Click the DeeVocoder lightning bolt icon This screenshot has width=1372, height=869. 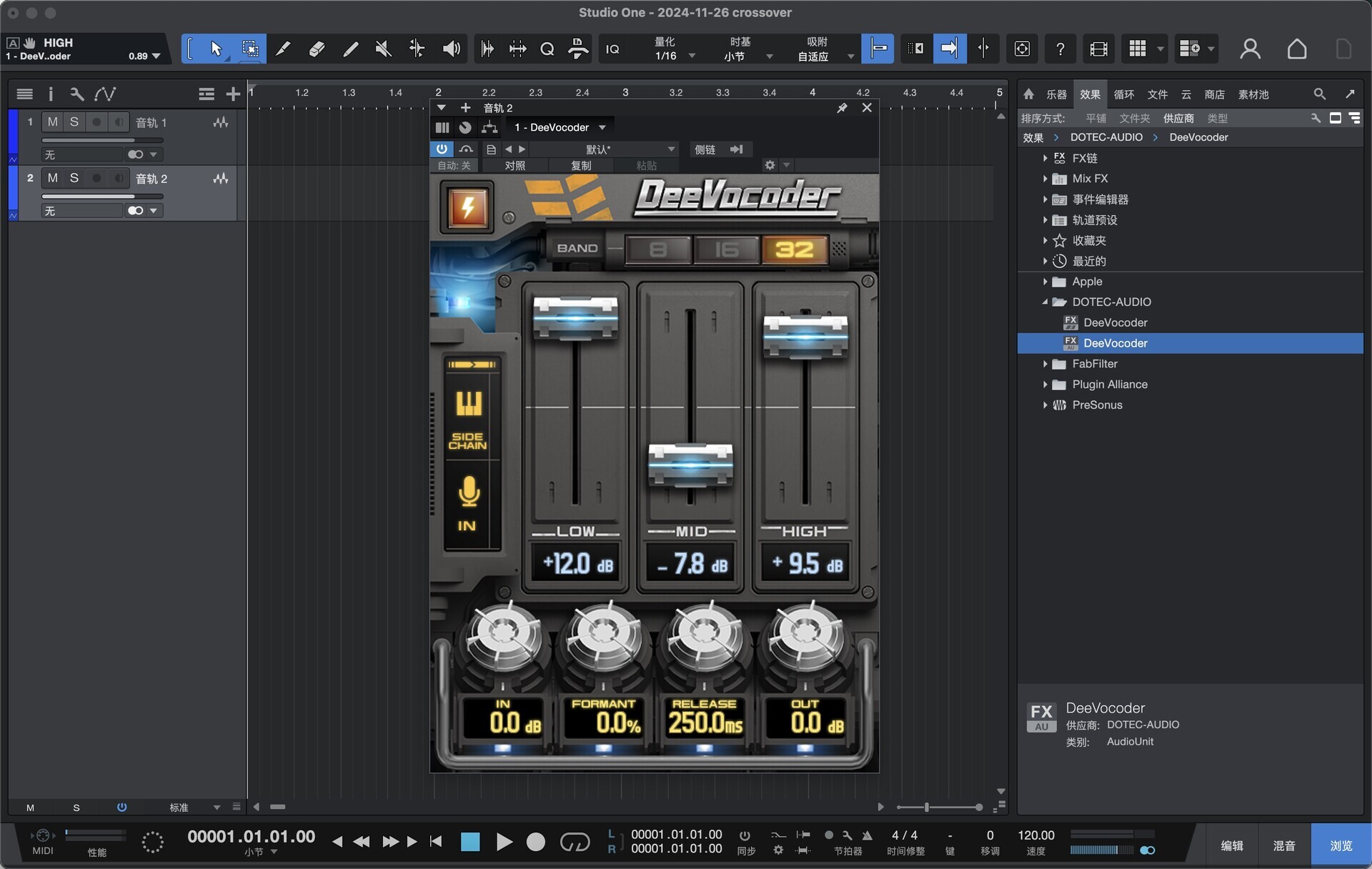pyautogui.click(x=467, y=208)
